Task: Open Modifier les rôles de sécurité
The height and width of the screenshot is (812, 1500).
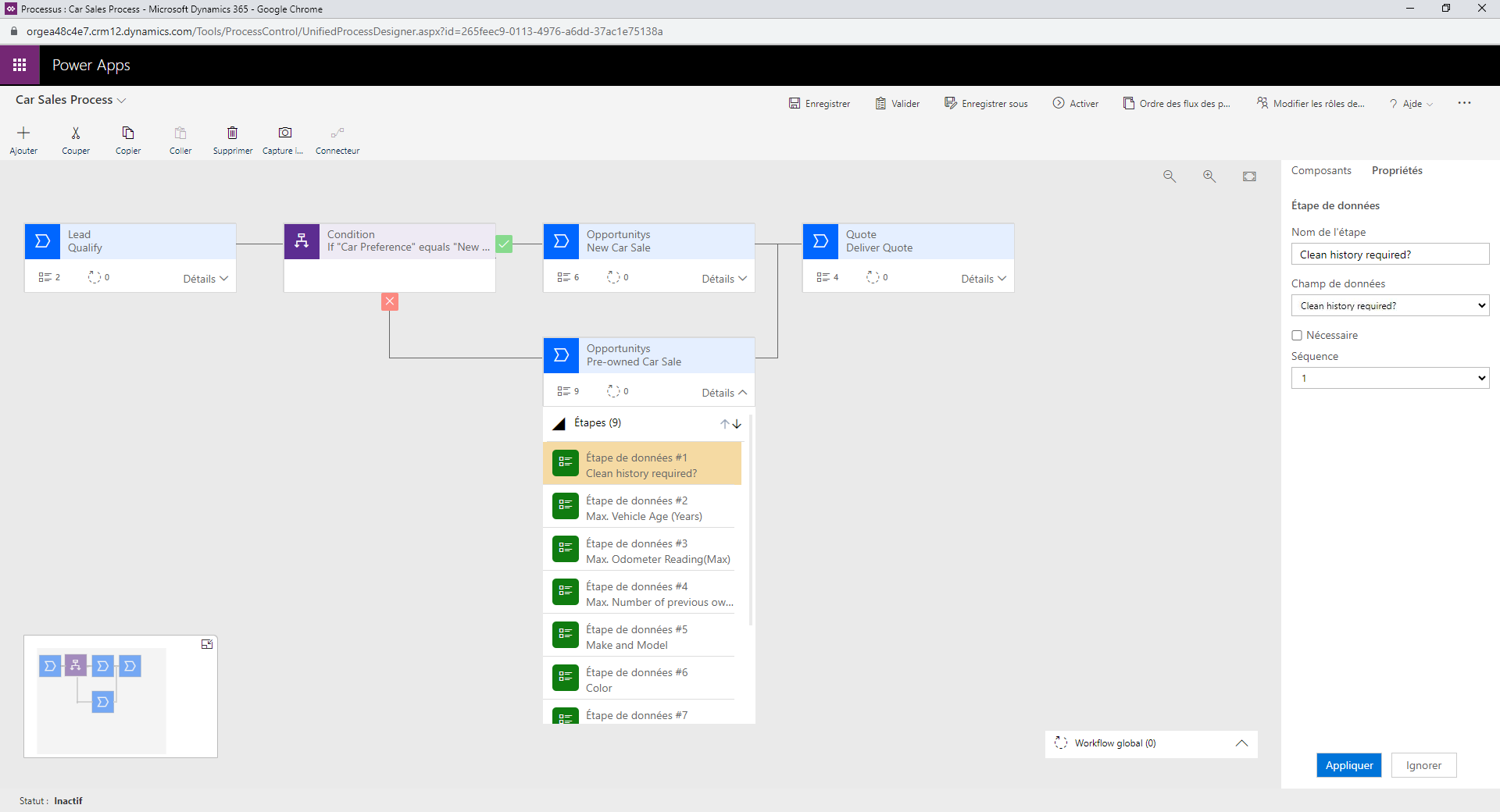Action: [1310, 104]
